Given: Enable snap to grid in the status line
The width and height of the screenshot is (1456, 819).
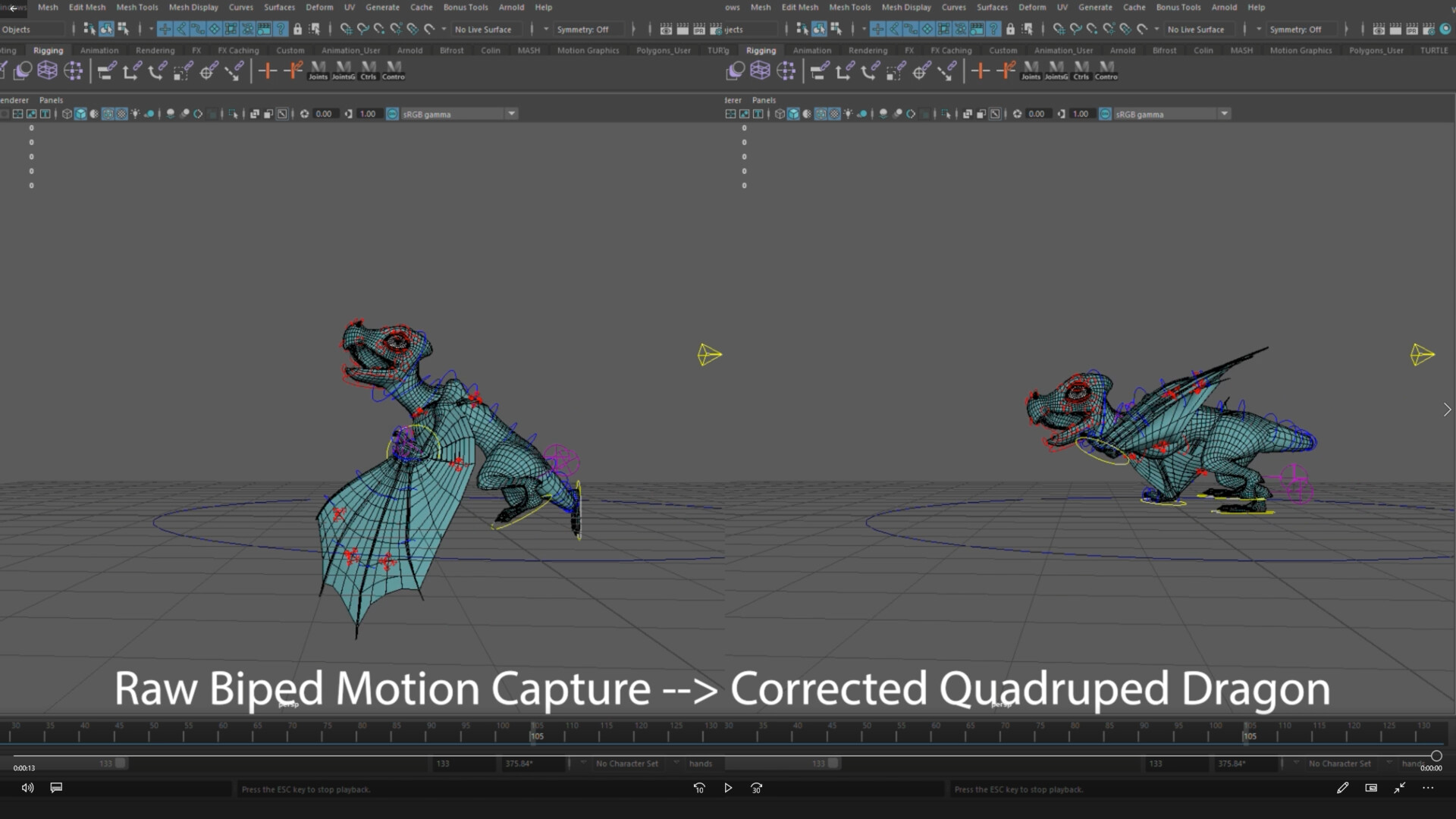Looking at the screenshot, I should coord(347,29).
